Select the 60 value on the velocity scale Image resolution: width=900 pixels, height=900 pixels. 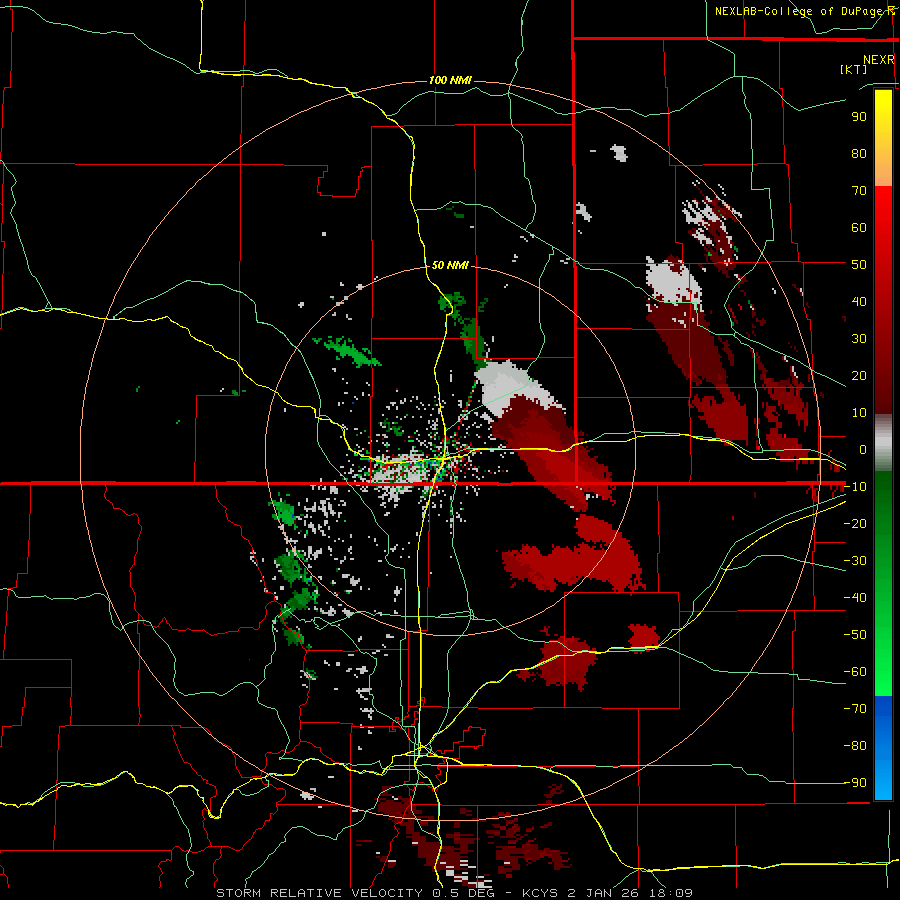[x=859, y=227]
